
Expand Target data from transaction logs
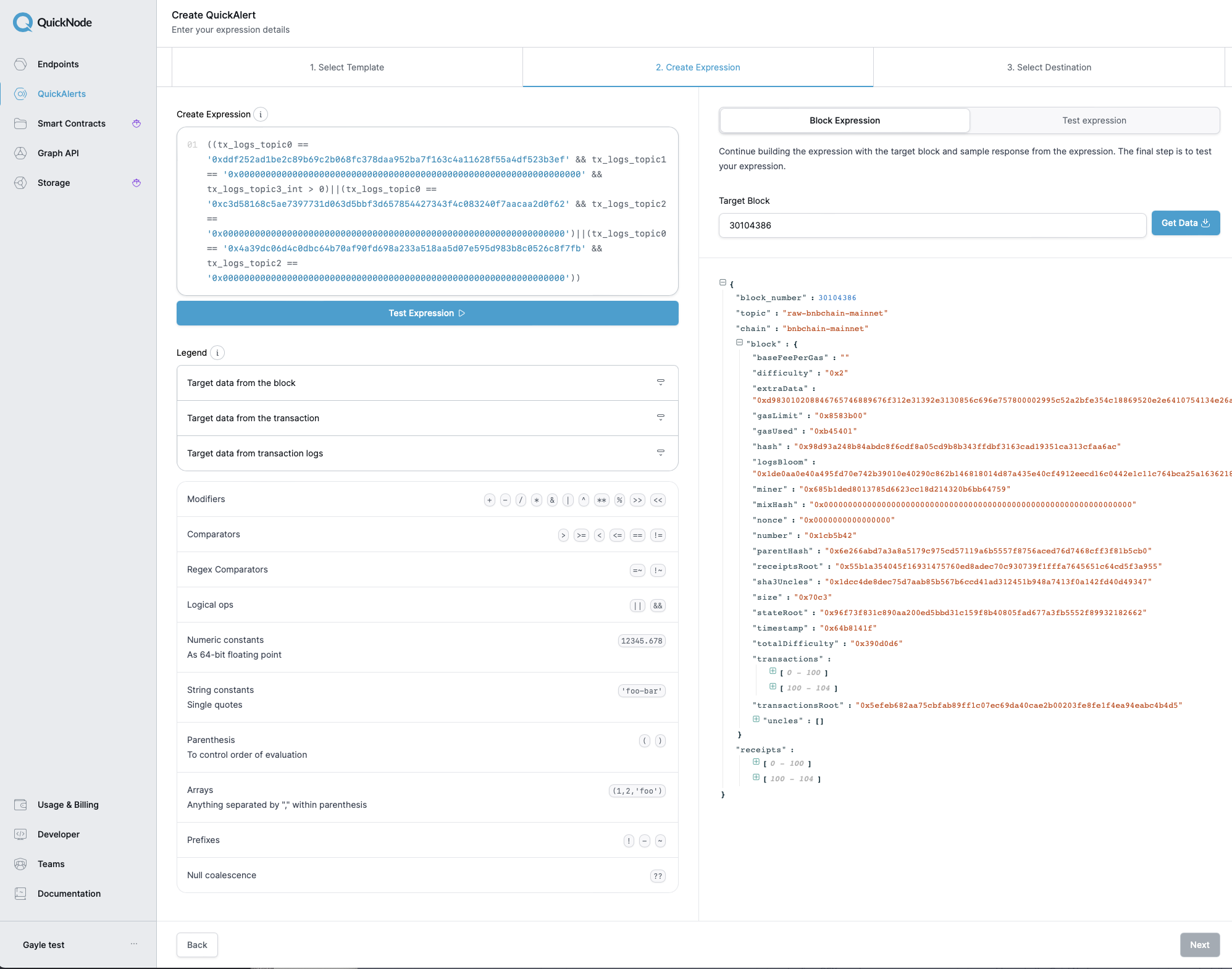[427, 453]
